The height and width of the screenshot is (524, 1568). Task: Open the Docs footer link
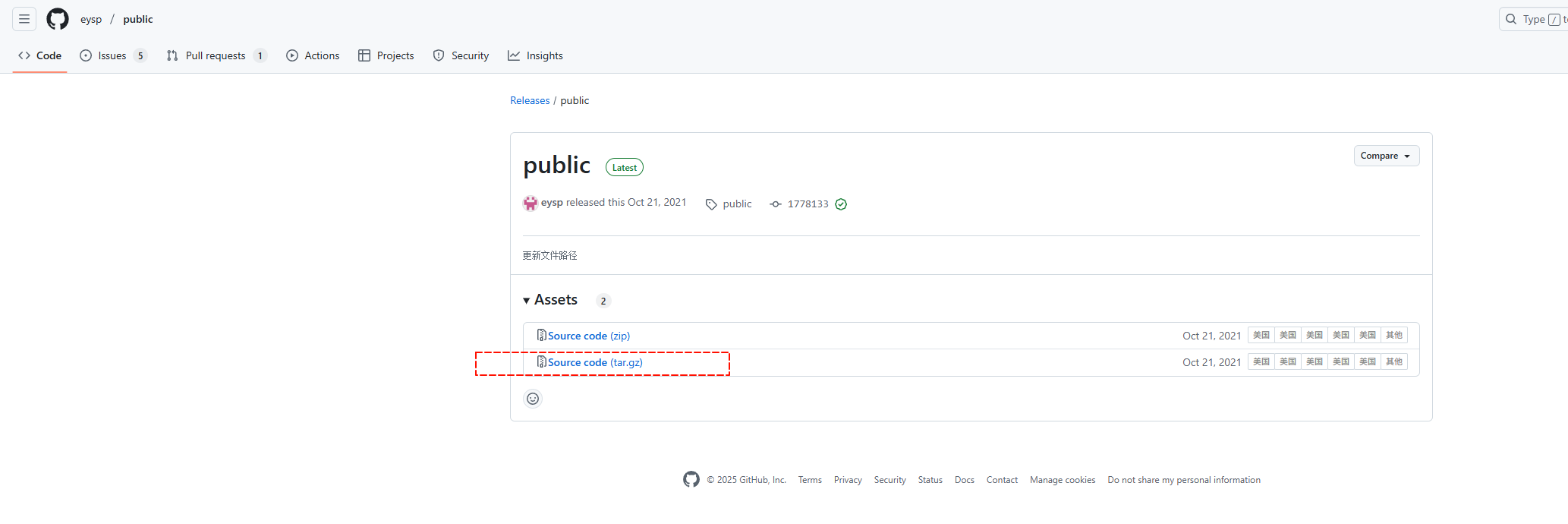tap(965, 480)
